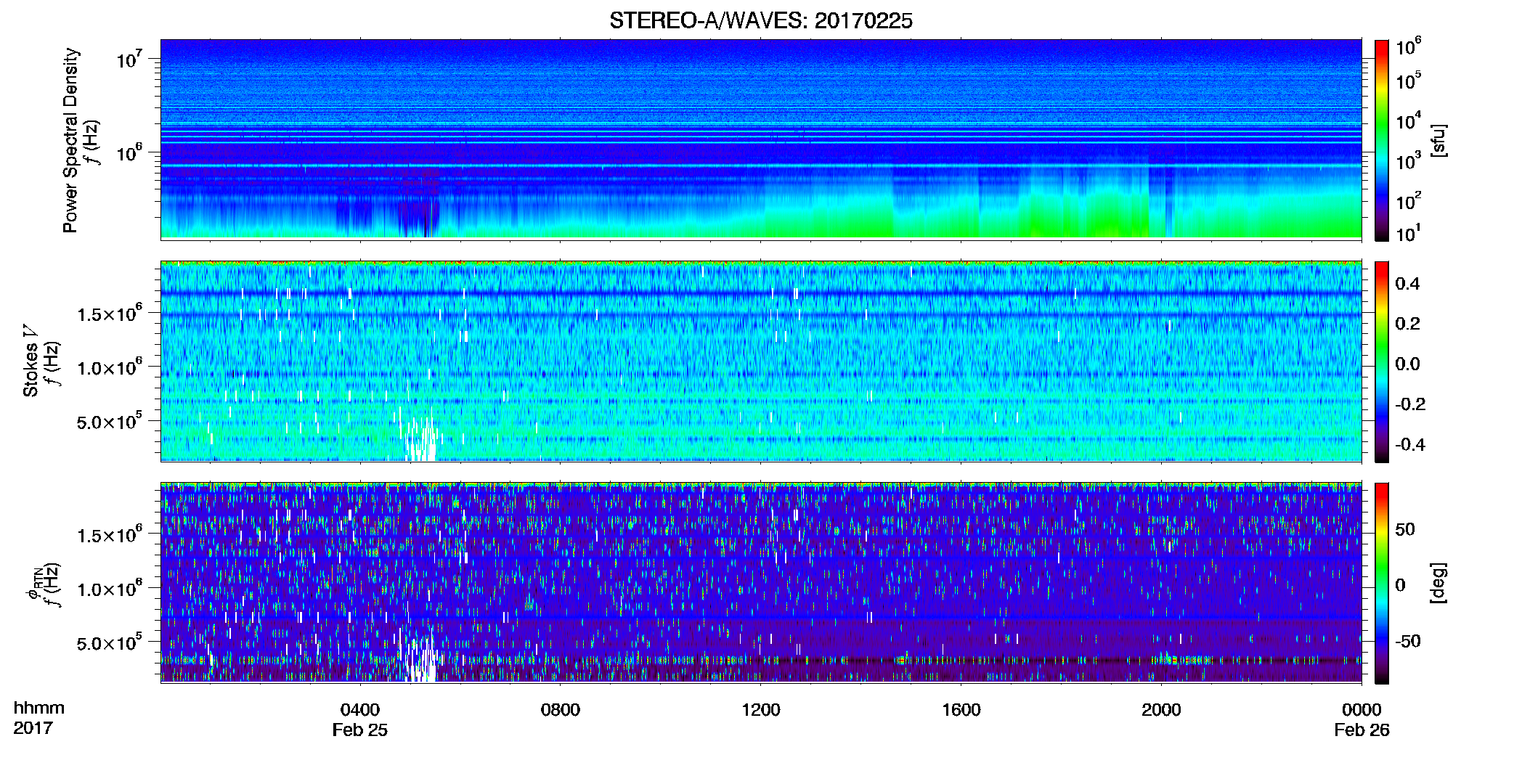Click the 1.5×10^6 tick on Stokes V panel
The height and width of the screenshot is (784, 1522).
click(x=110, y=313)
